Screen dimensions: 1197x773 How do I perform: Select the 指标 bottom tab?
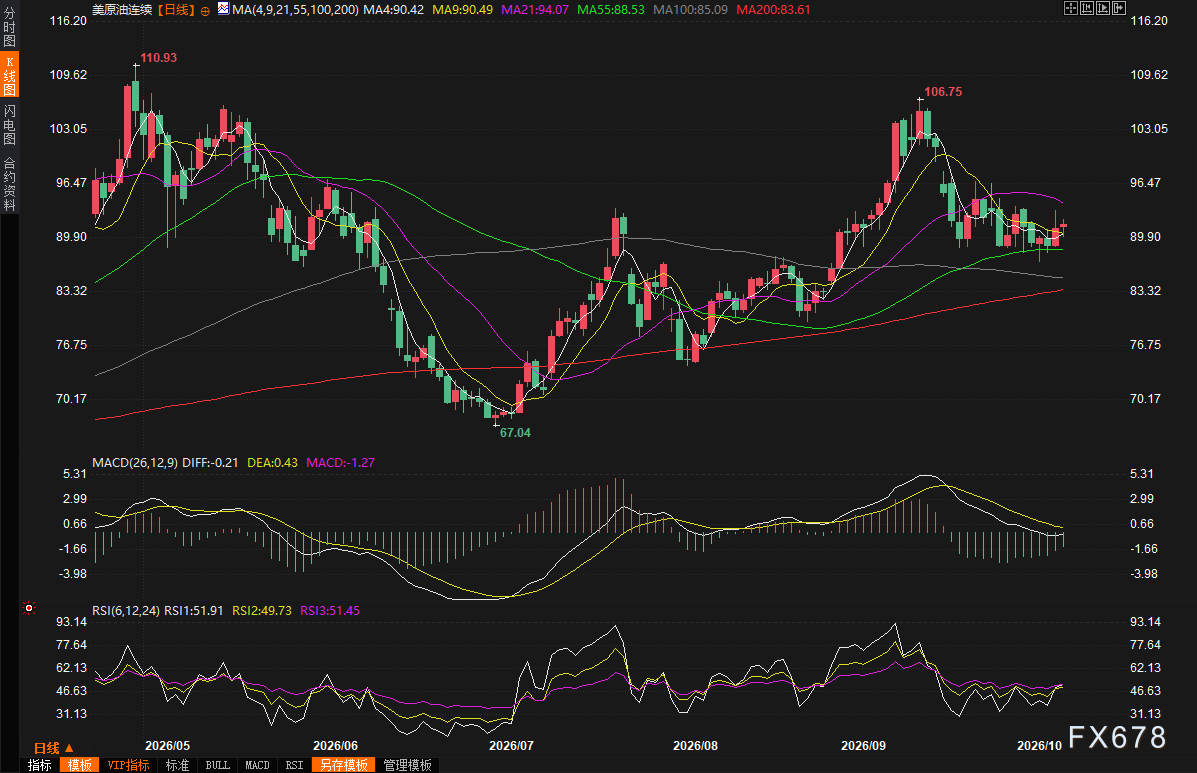[x=40, y=765]
